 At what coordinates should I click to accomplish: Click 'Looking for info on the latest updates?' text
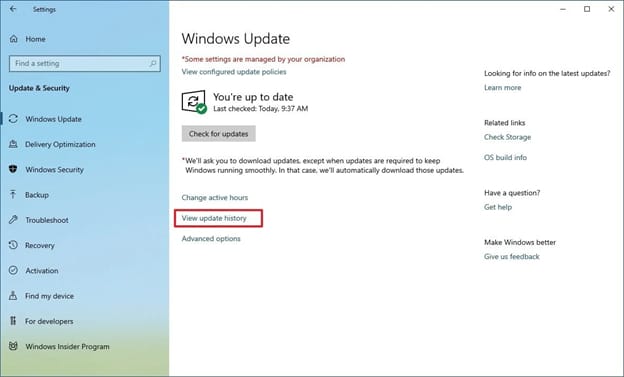[547, 73]
